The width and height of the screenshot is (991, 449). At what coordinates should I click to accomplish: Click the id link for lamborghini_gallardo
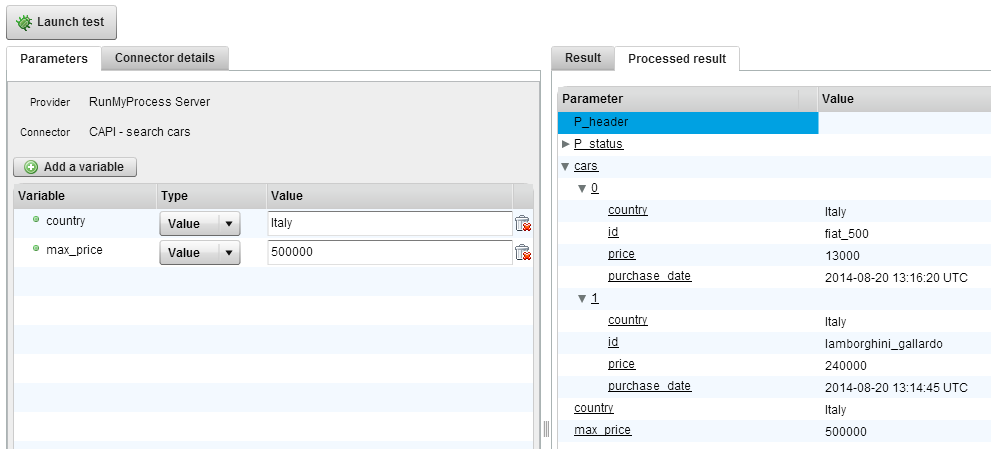click(x=613, y=342)
